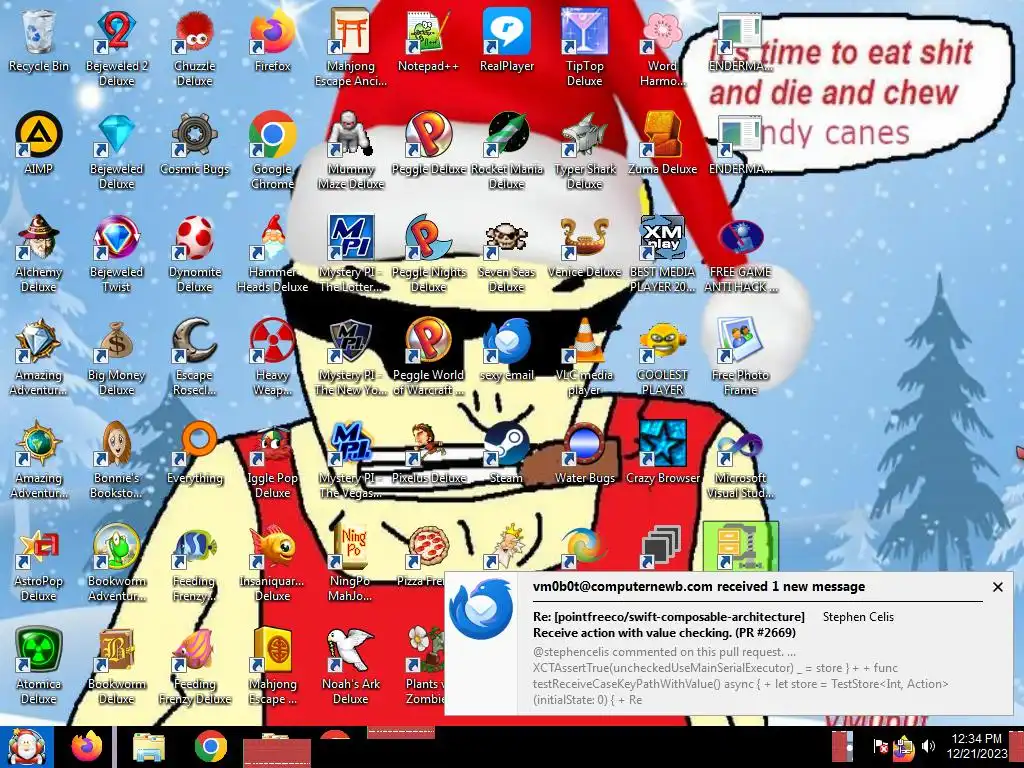The height and width of the screenshot is (768, 1024).
Task: Launch Pixelus Deluxe shortcut
Action: click(x=428, y=453)
